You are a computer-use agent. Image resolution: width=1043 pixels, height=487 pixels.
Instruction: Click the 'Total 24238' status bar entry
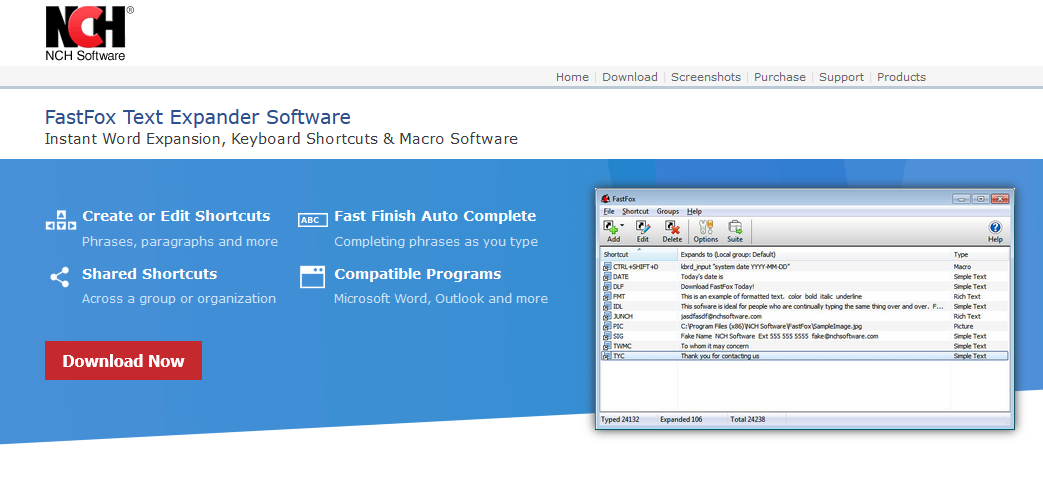(x=748, y=419)
